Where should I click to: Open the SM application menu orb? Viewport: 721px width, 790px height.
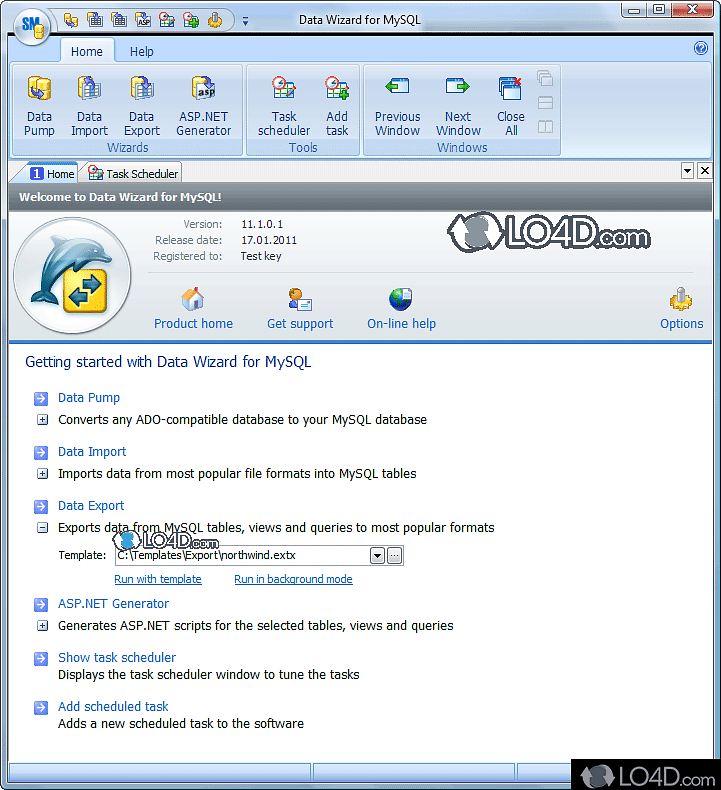point(33,27)
